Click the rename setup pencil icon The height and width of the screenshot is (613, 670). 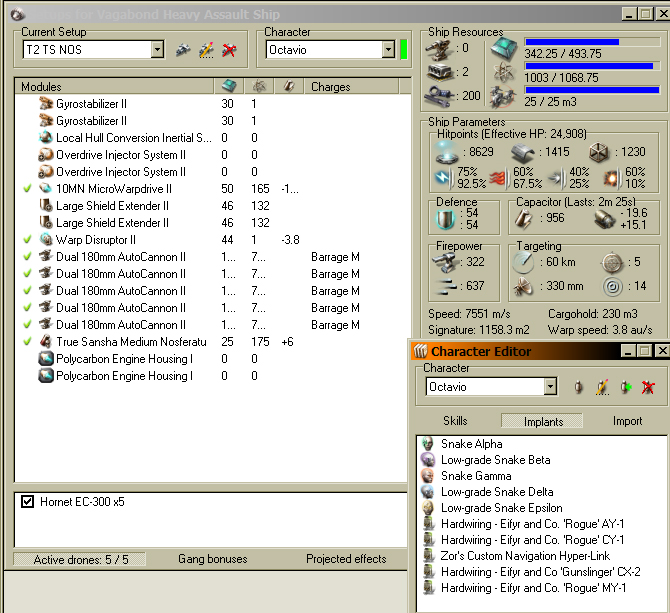[x=206, y=50]
